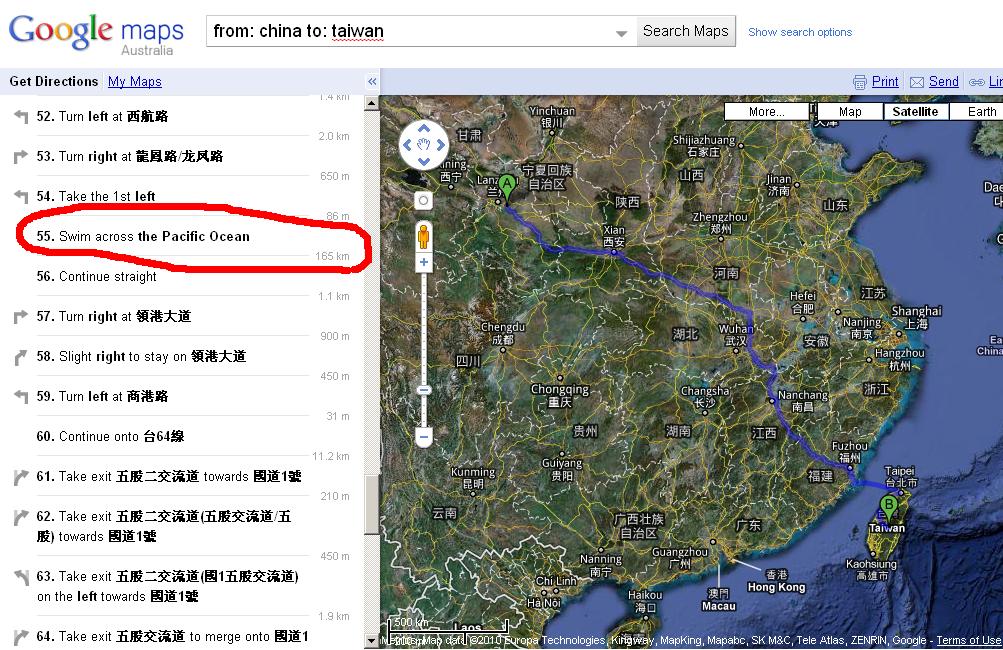Open the More... map layers dropdown
Image resolution: width=1003 pixels, height=650 pixels.
click(x=766, y=112)
